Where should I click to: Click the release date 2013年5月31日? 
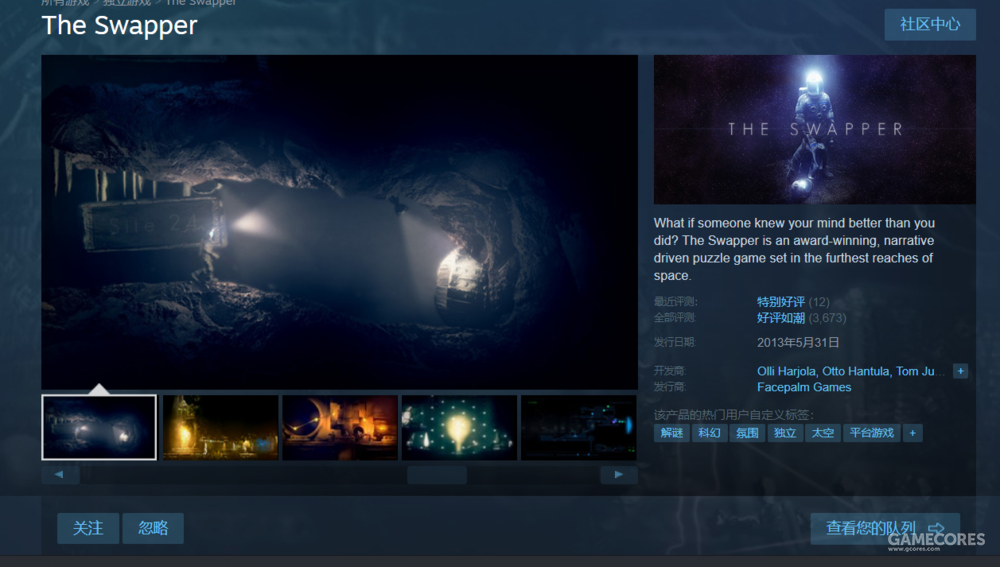click(798, 342)
